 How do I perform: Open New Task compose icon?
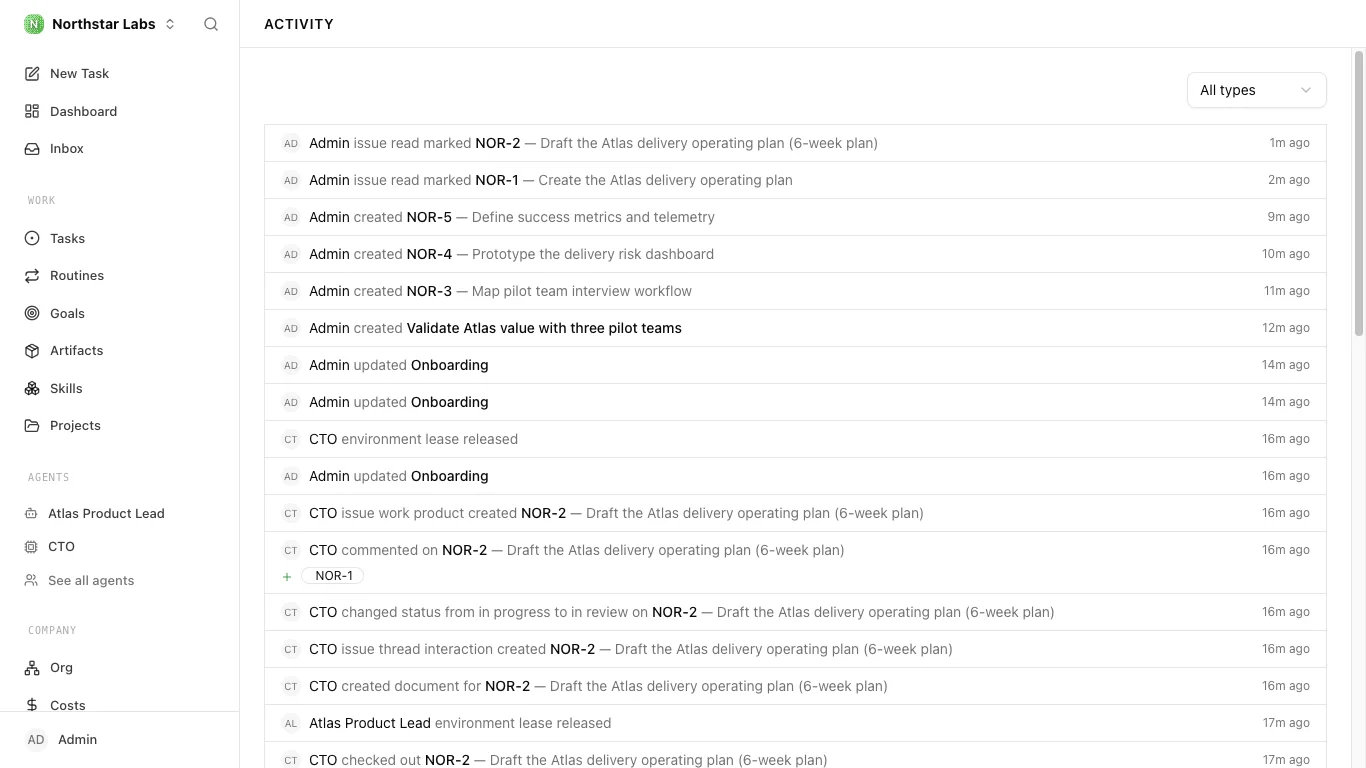point(32,73)
